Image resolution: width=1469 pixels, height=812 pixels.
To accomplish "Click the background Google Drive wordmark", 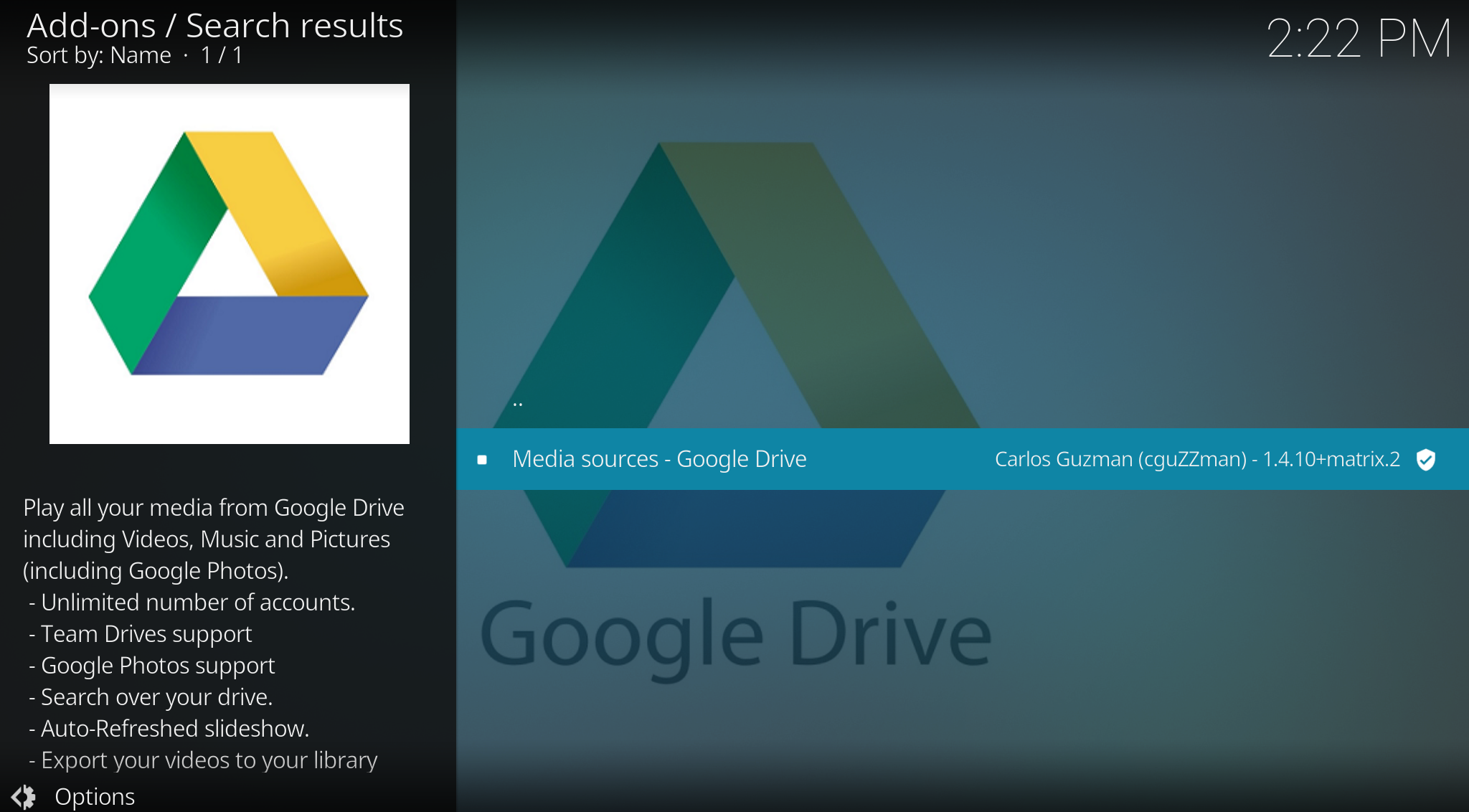I will [x=735, y=635].
